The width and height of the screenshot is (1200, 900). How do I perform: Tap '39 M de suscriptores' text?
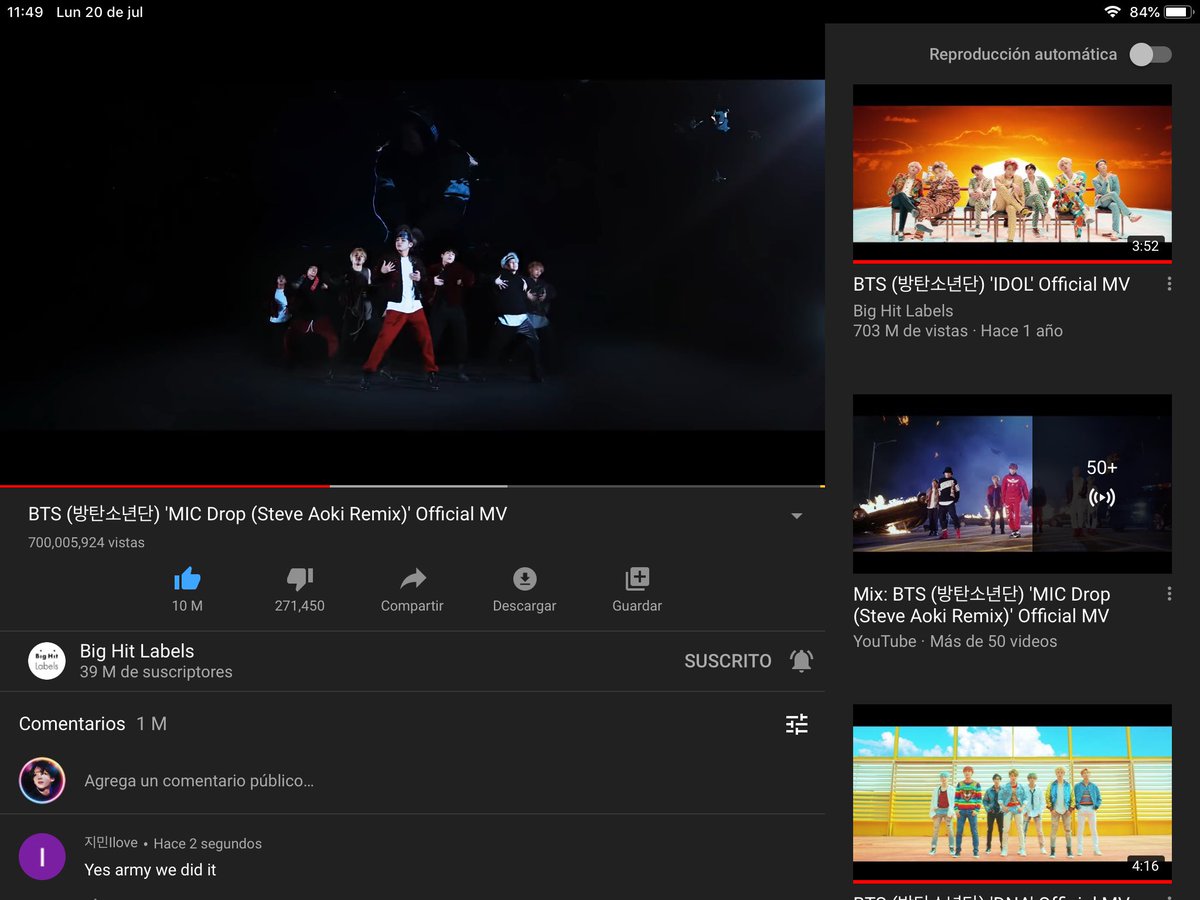pos(156,673)
